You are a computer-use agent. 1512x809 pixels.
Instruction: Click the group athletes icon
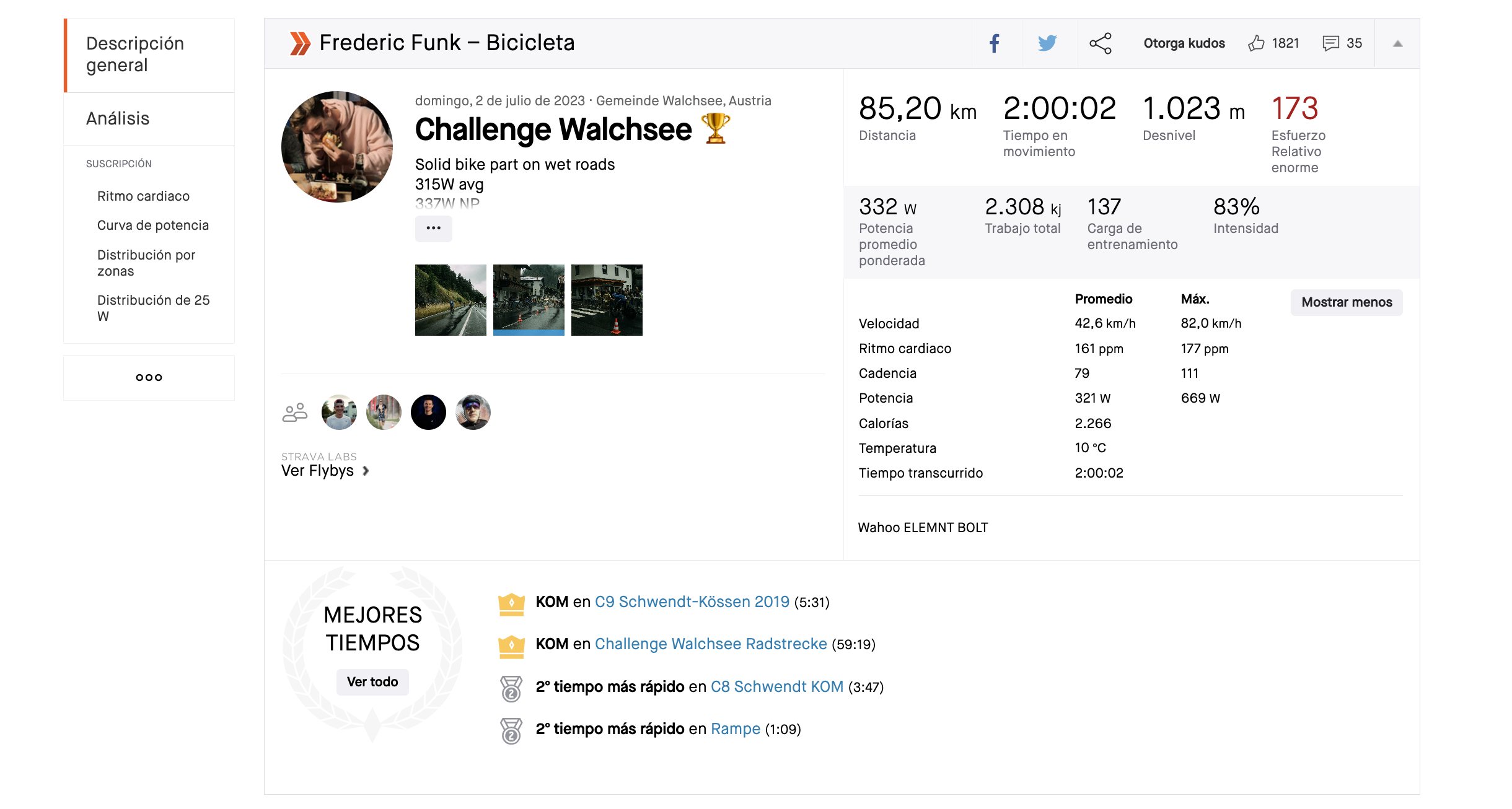pyautogui.click(x=295, y=413)
